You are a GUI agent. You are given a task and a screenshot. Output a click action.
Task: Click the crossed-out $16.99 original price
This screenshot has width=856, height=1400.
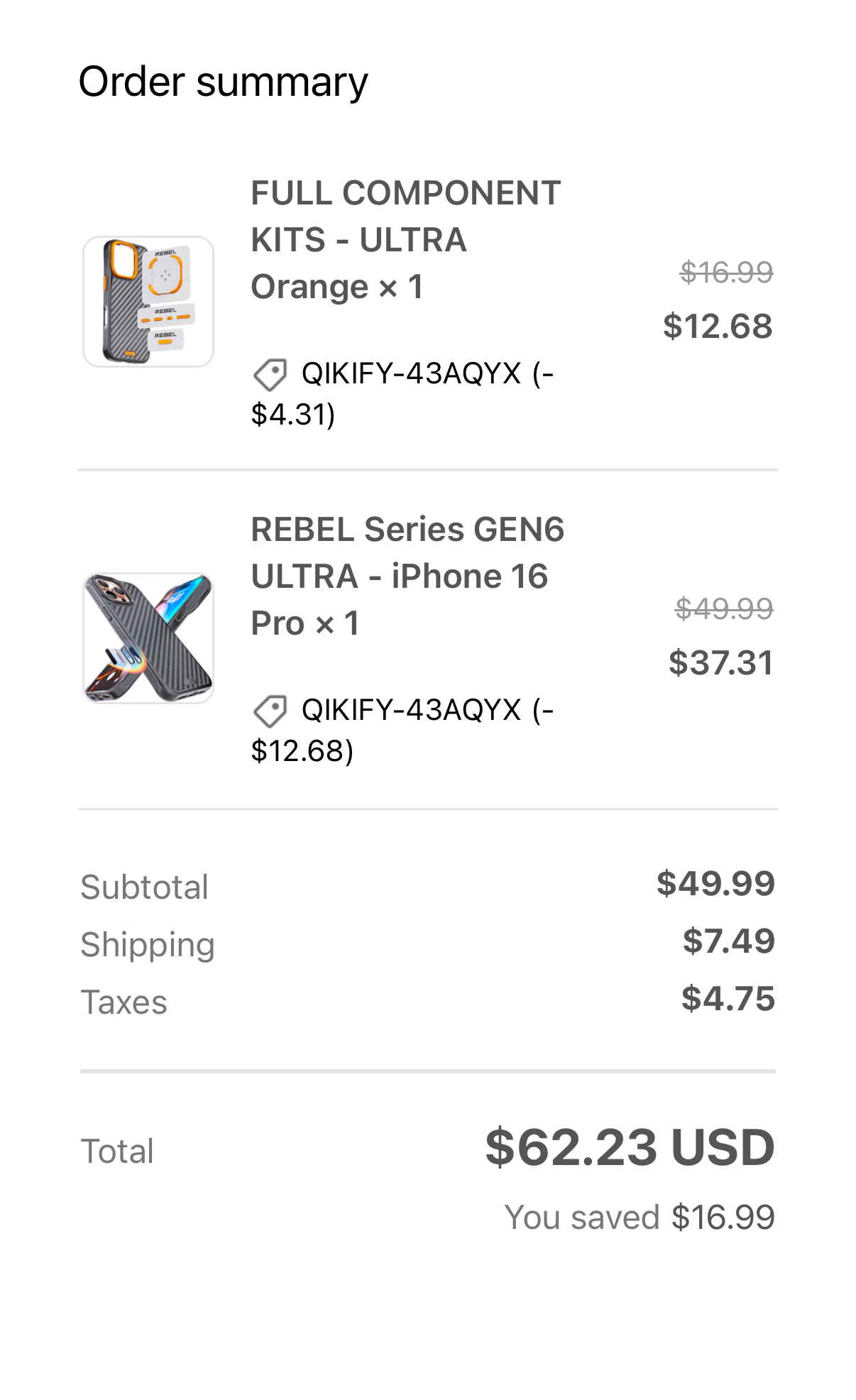coord(726,273)
